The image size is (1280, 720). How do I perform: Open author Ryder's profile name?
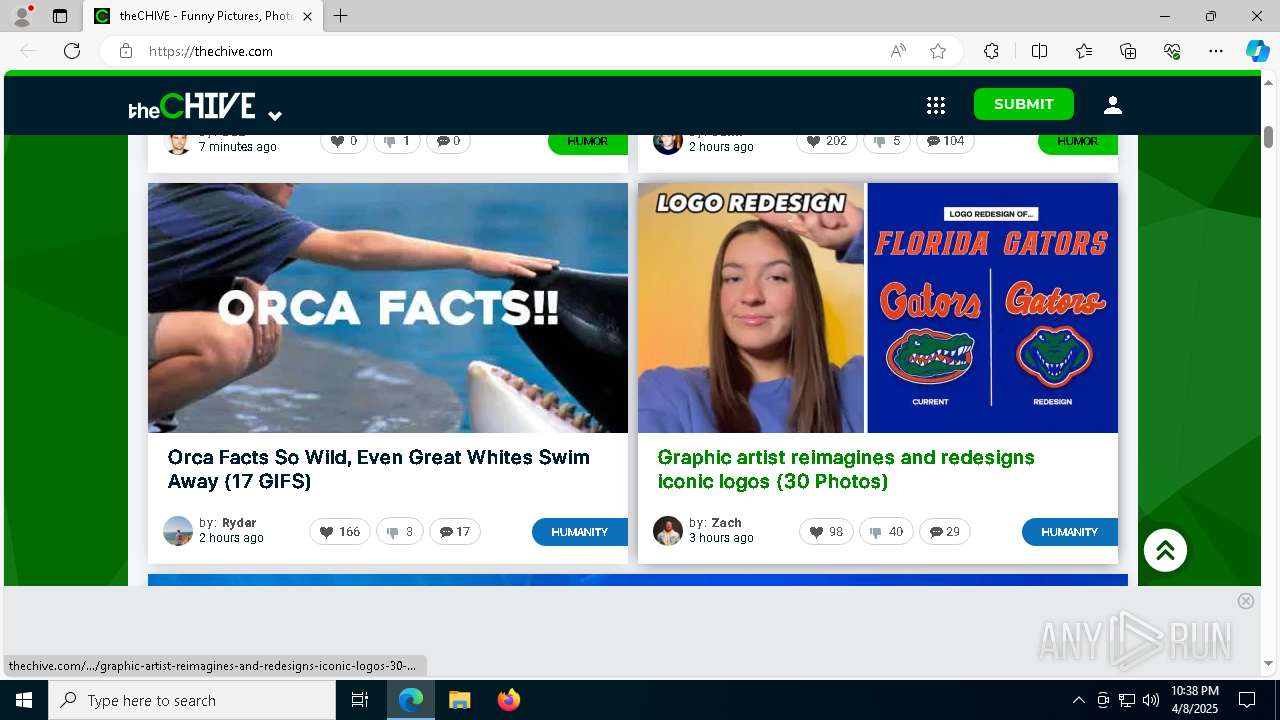click(x=239, y=523)
